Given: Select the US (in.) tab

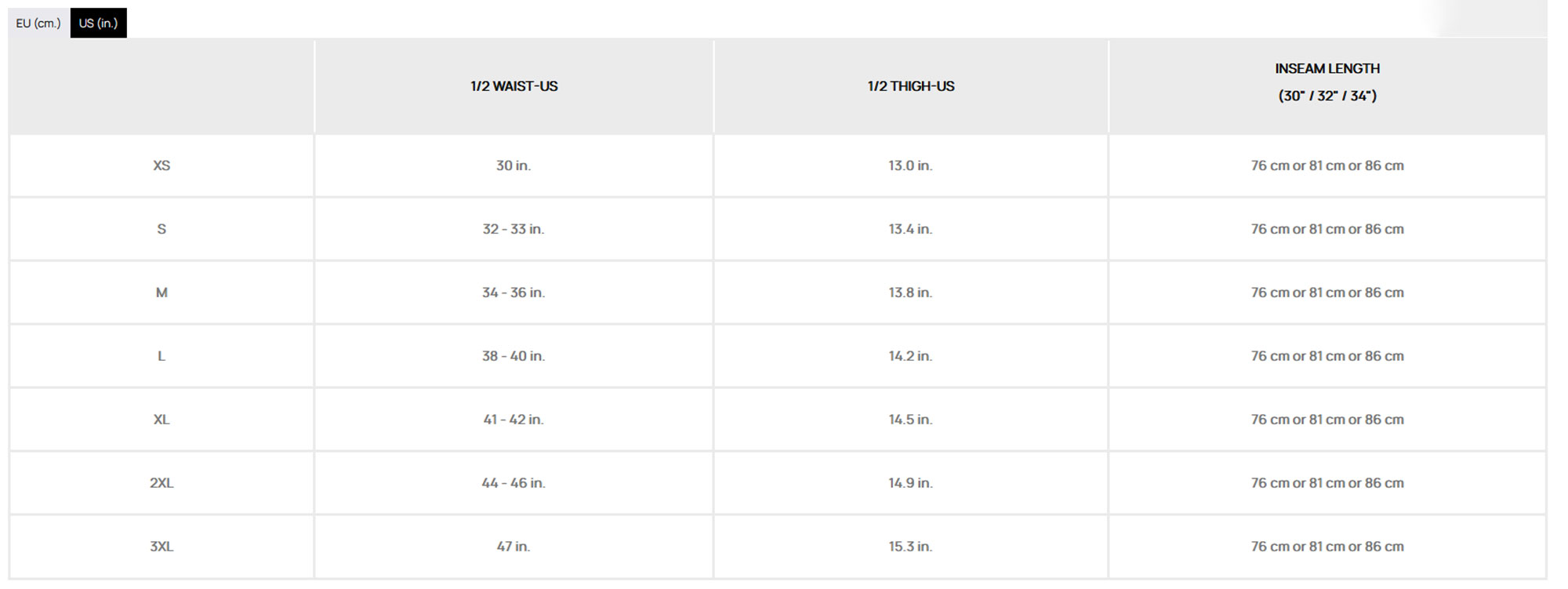Looking at the screenshot, I should [x=98, y=24].
